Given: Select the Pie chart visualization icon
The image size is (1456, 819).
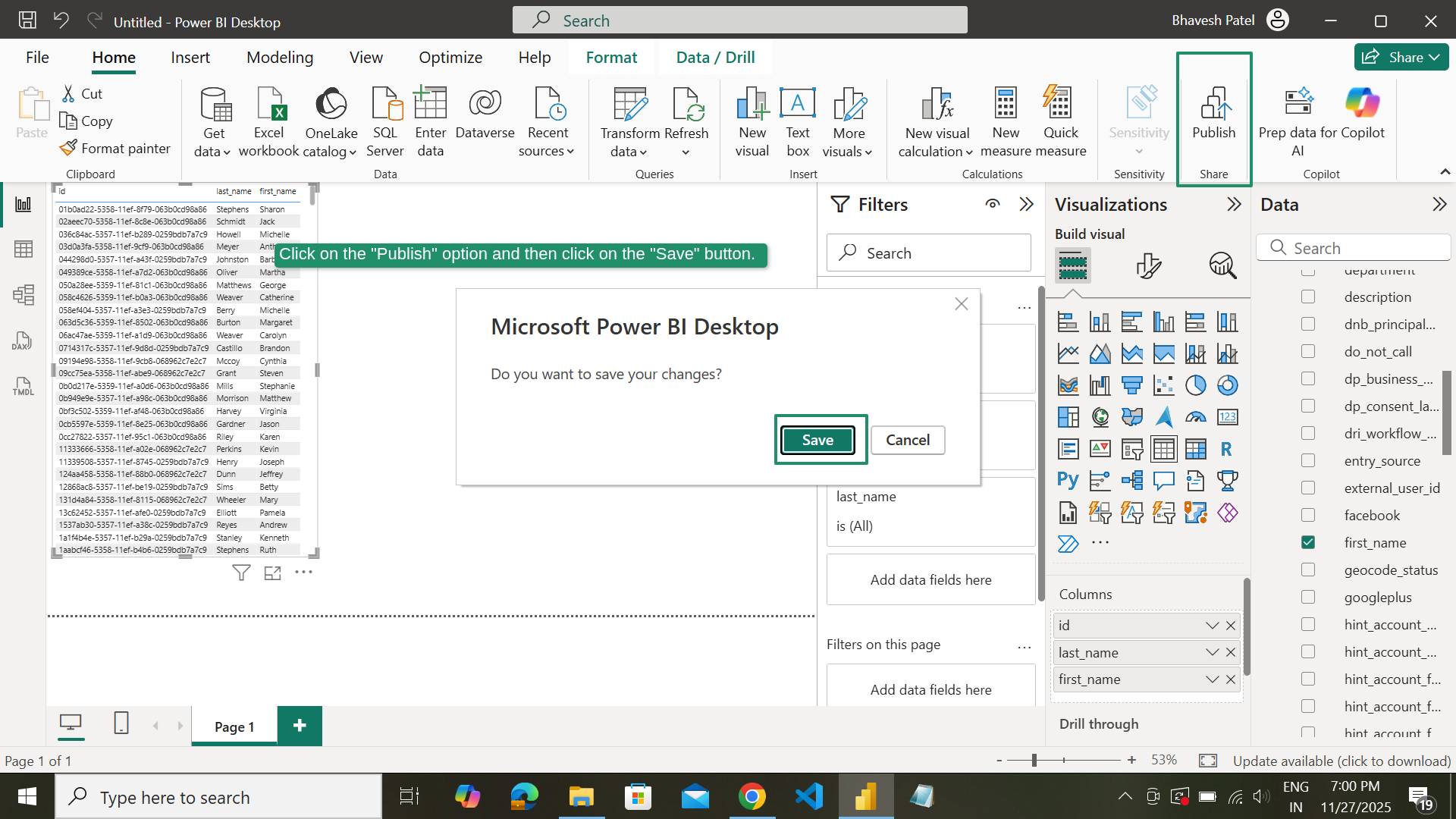Looking at the screenshot, I should pos(1196,385).
